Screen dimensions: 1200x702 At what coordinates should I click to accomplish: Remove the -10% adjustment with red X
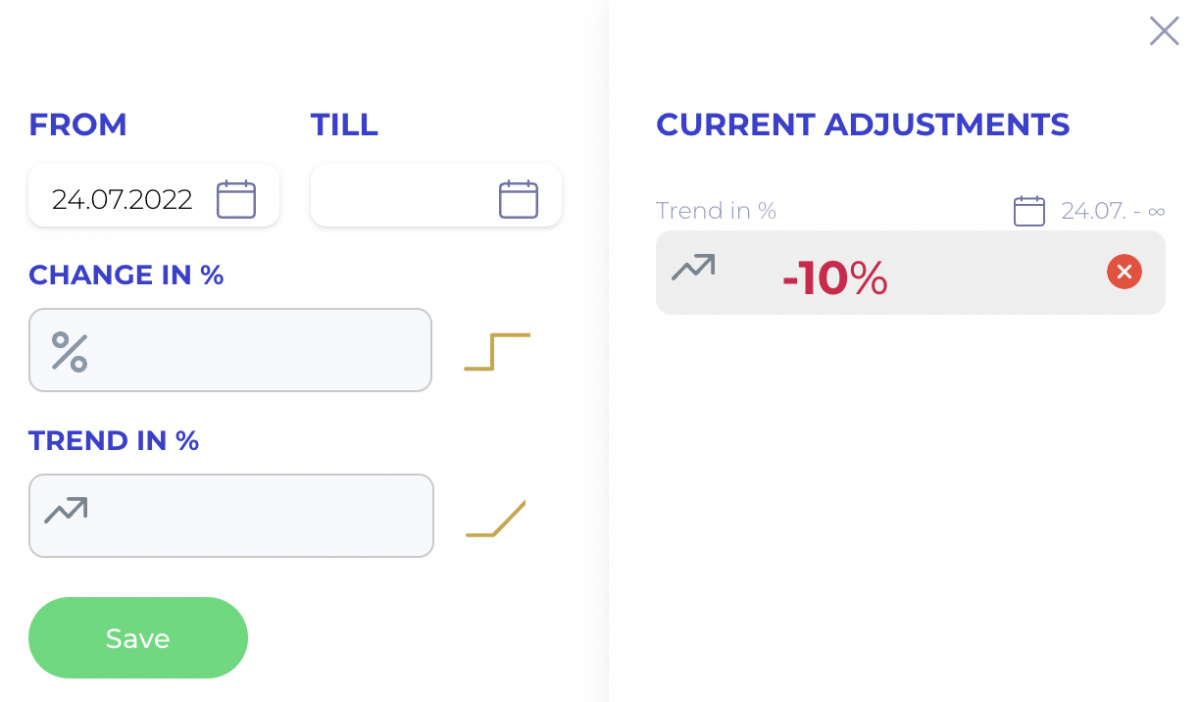pos(1124,271)
